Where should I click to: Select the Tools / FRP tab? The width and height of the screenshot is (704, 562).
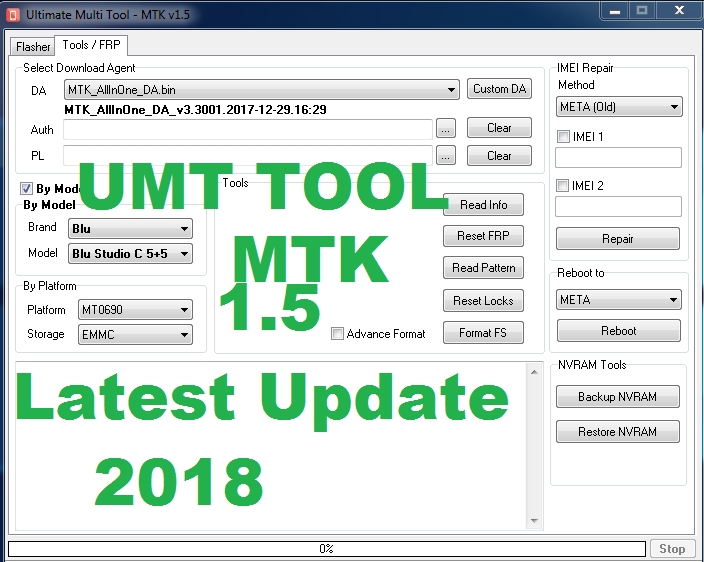[91, 45]
